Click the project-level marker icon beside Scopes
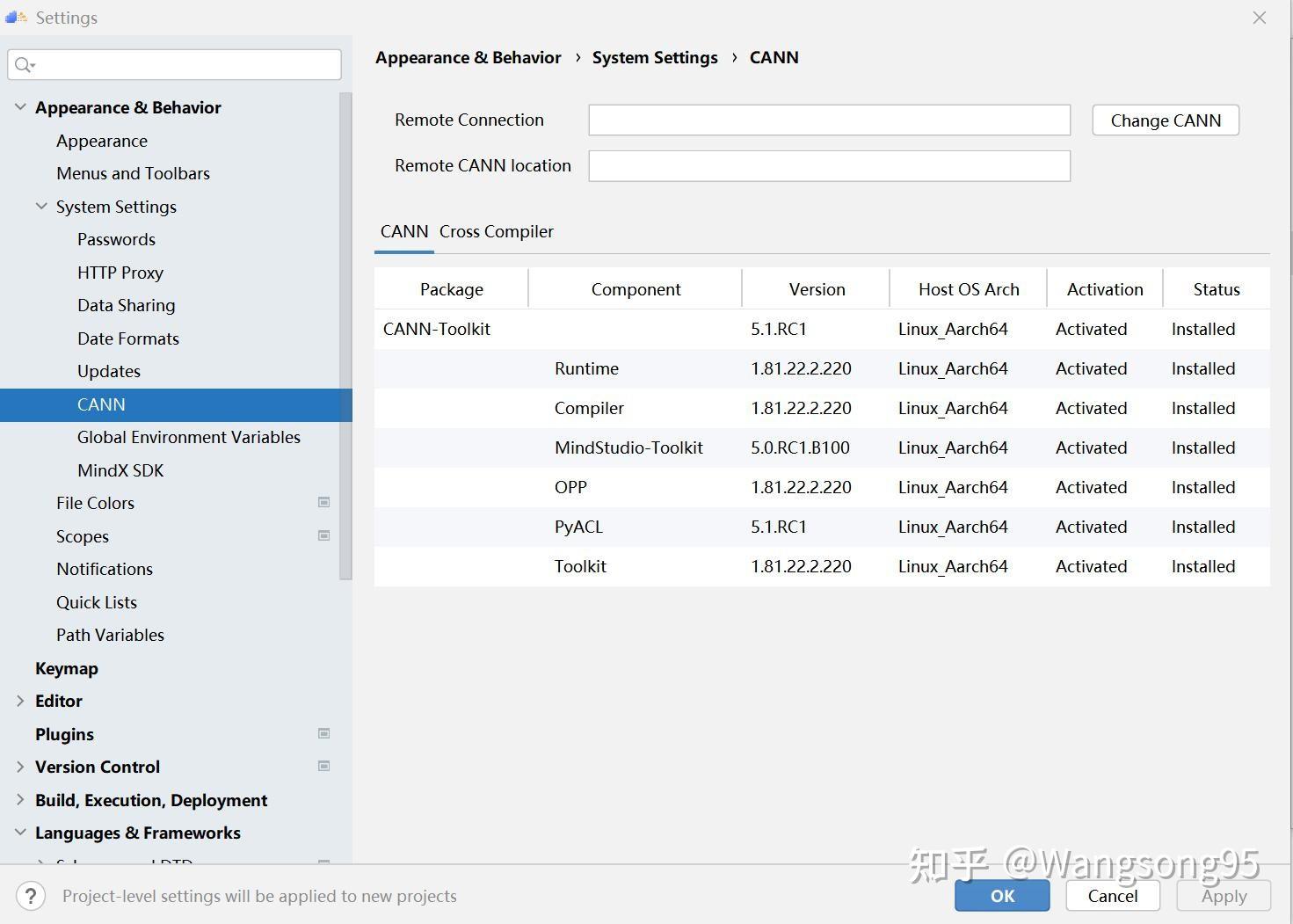 (323, 535)
